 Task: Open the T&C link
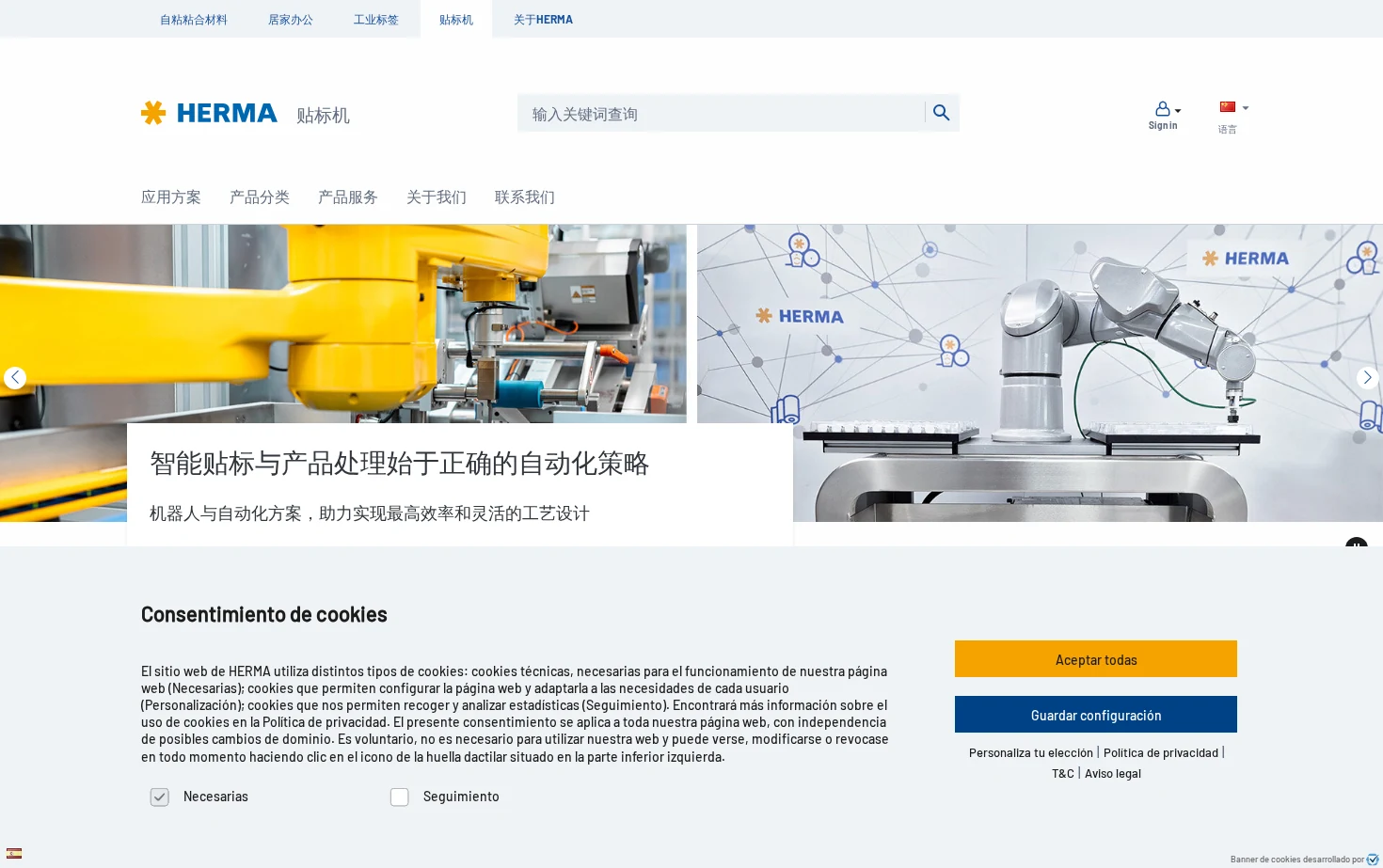coord(1063,774)
